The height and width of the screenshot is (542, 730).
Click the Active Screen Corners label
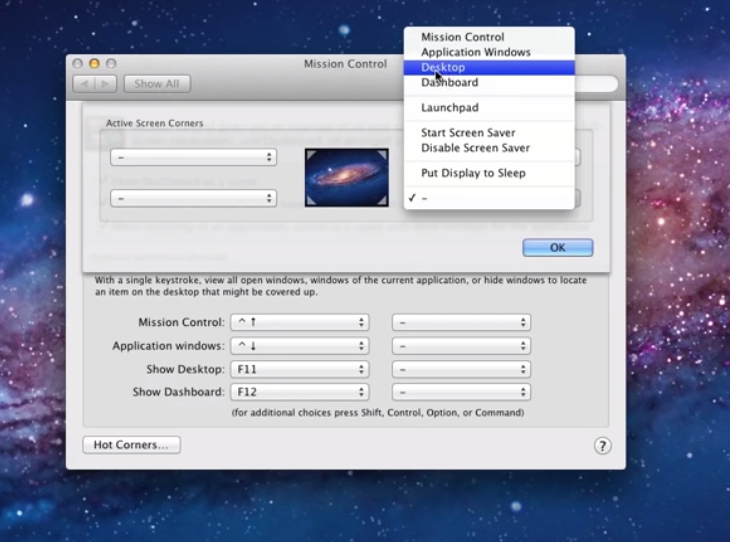coord(155,123)
